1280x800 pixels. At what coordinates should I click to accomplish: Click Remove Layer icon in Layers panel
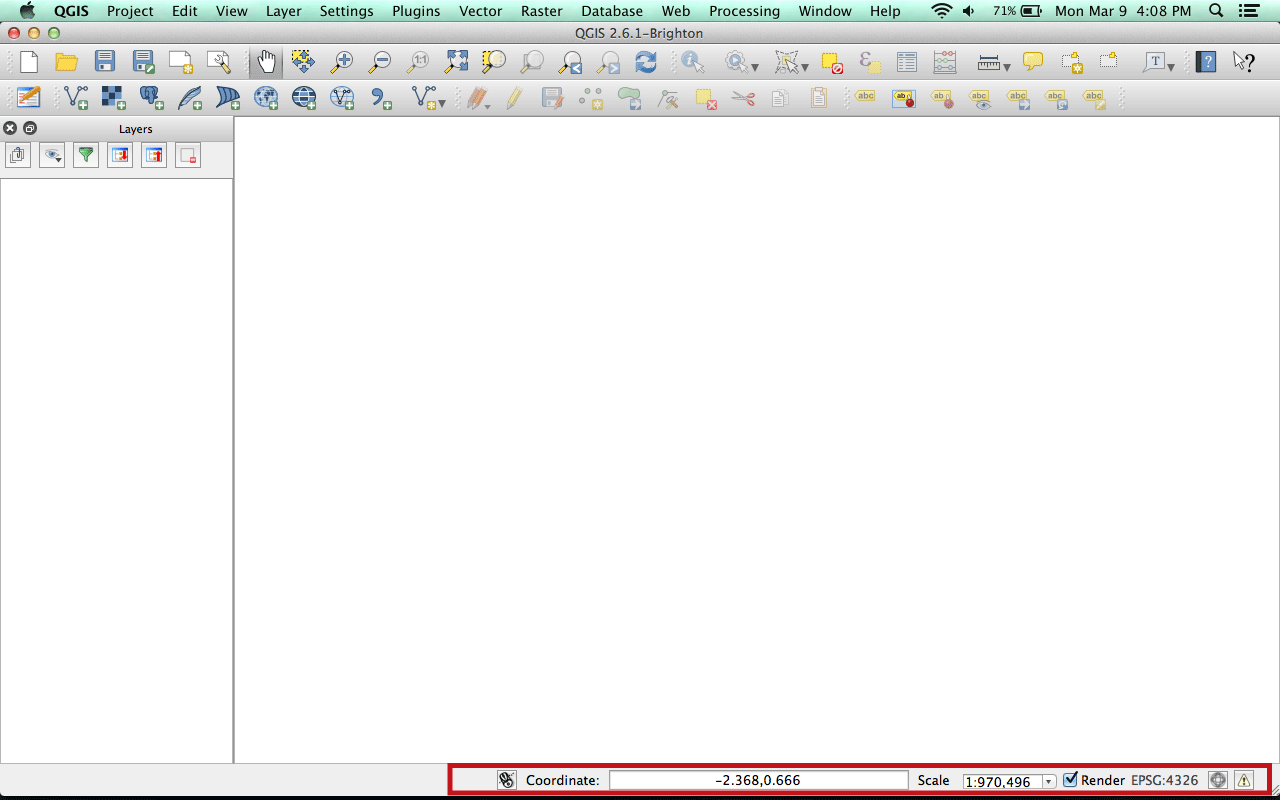[x=188, y=155]
